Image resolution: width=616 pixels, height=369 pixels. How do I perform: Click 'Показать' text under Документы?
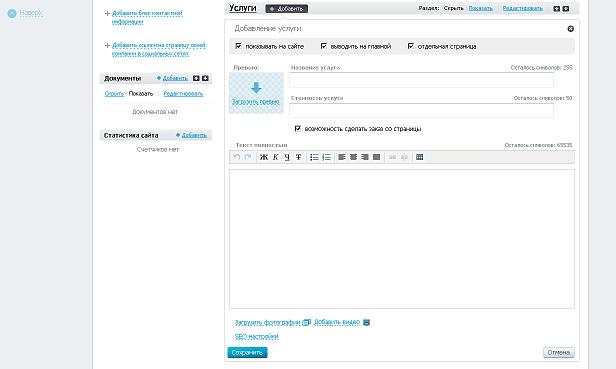pos(141,94)
